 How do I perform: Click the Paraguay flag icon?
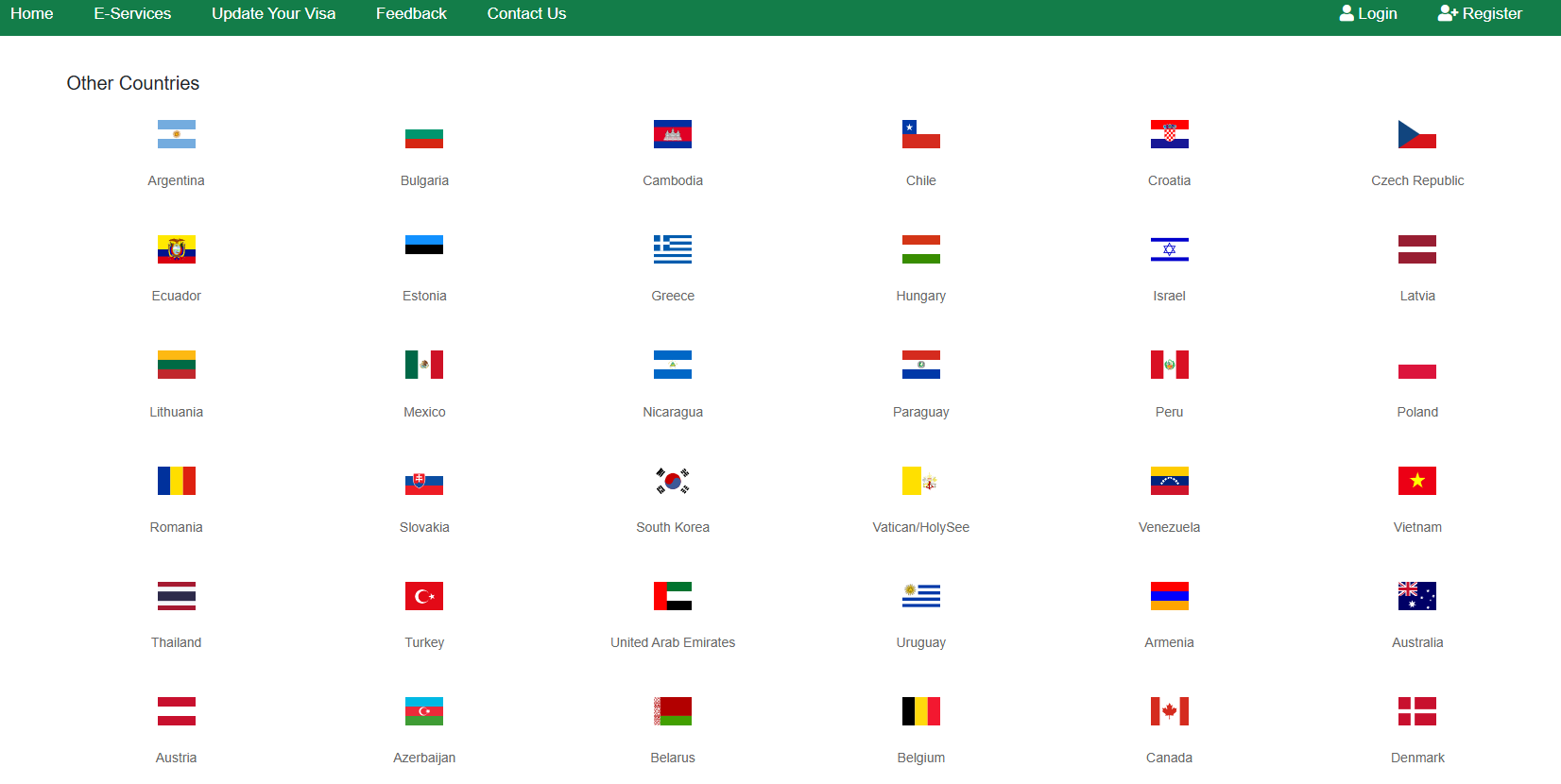click(x=921, y=365)
